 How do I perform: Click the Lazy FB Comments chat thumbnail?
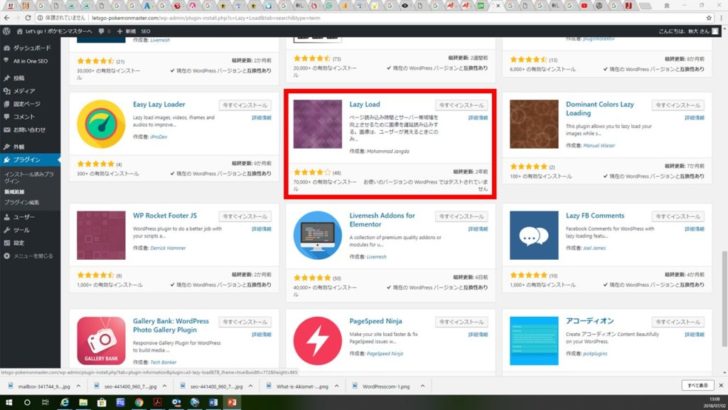pyautogui.click(x=534, y=235)
